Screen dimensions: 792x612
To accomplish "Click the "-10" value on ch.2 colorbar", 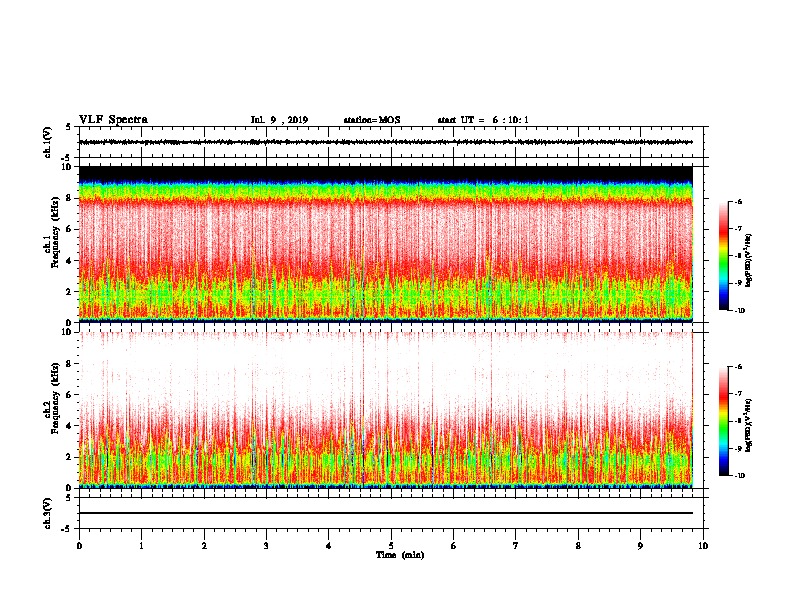I will (739, 476).
